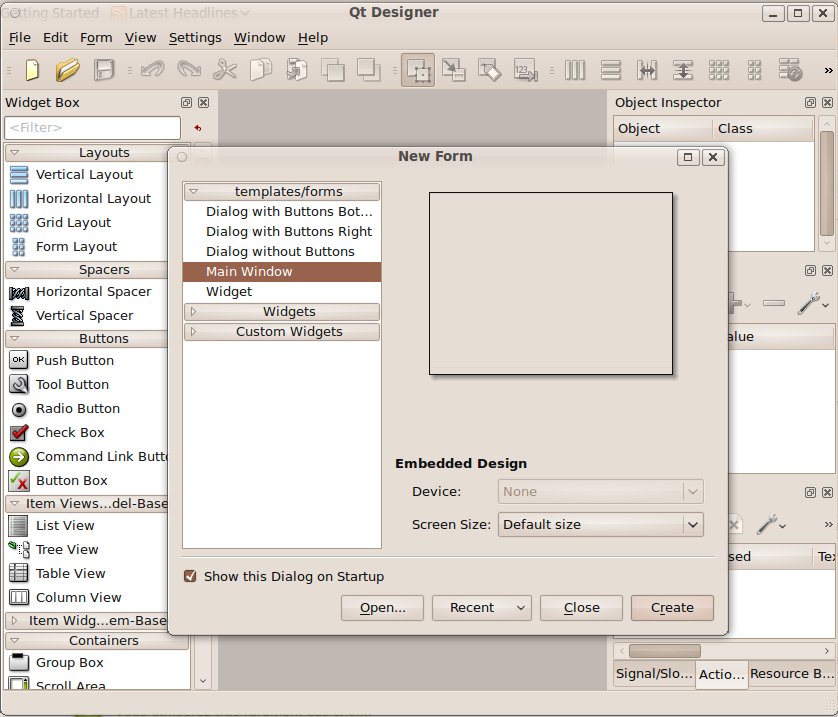This screenshot has height=717, width=838.
Task: Show more toolbar items chevron
Action: (x=828, y=71)
